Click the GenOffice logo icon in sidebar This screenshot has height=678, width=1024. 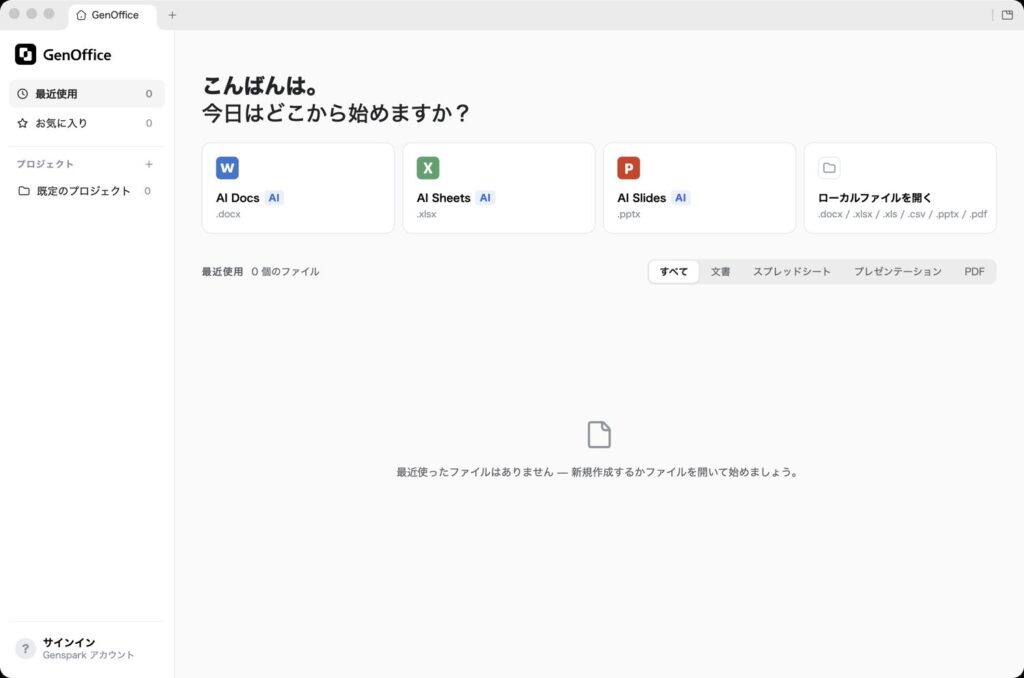tap(25, 54)
